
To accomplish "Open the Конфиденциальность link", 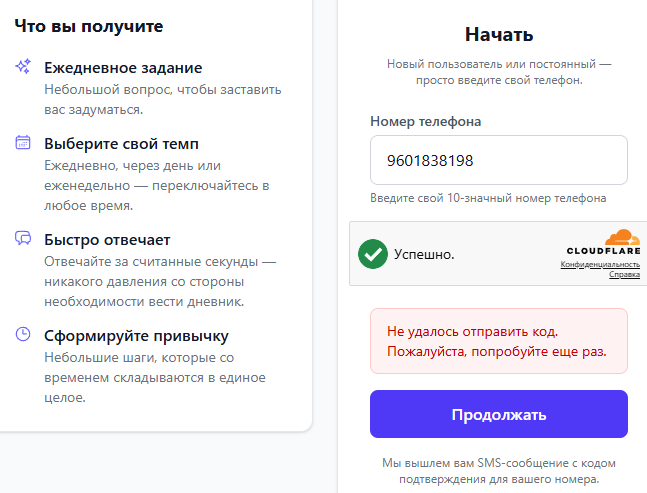I will point(600,264).
